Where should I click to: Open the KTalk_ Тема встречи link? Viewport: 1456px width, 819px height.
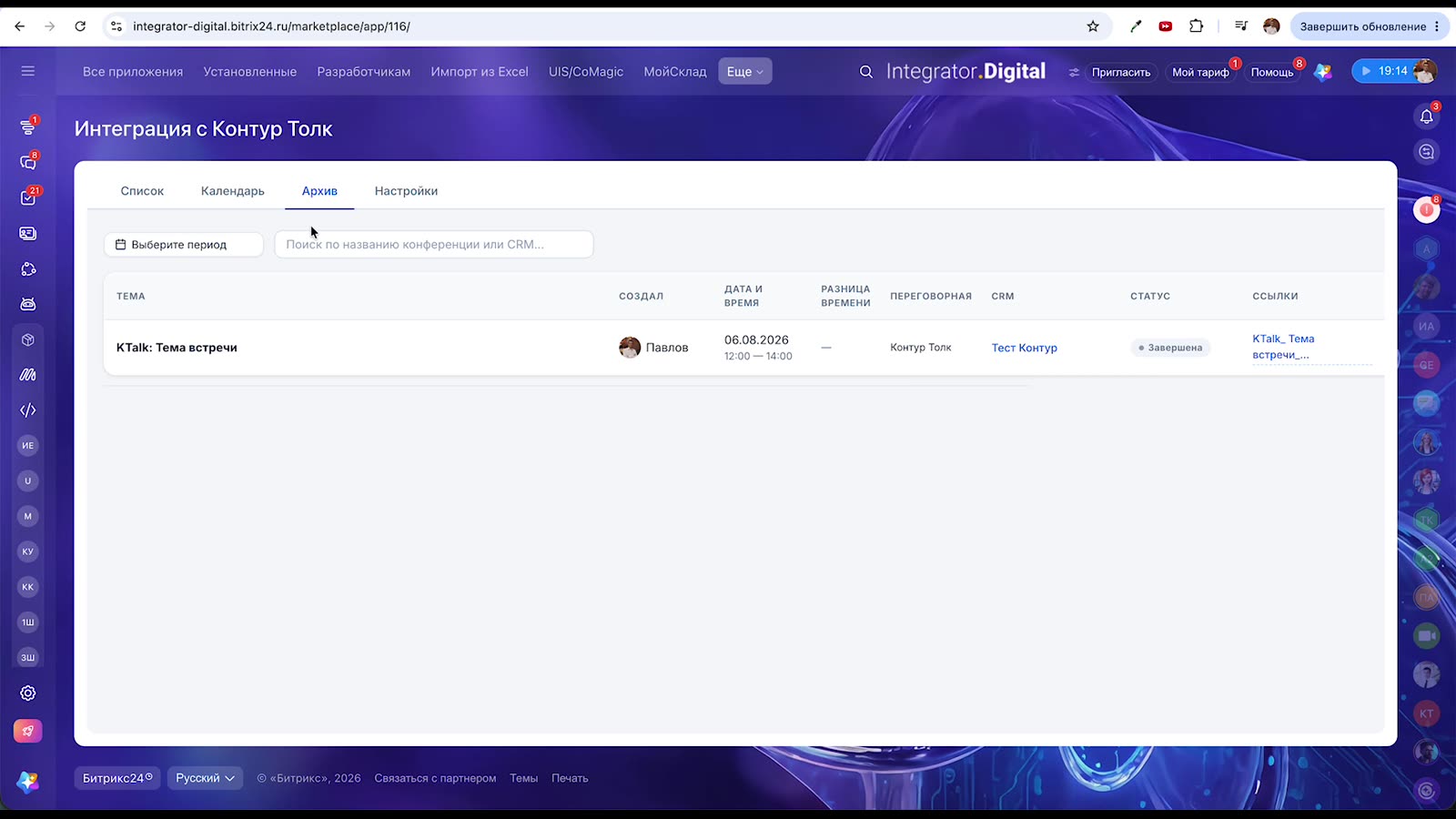1283,347
